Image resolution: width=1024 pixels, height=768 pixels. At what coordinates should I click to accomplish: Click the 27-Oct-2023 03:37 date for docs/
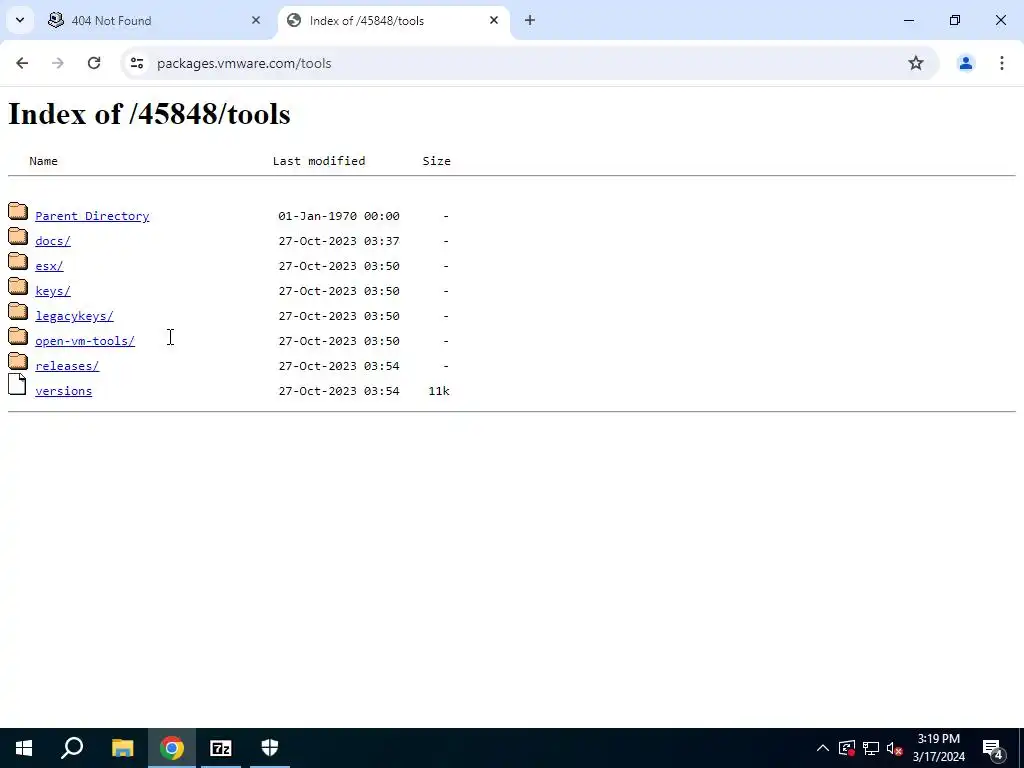tap(339, 241)
